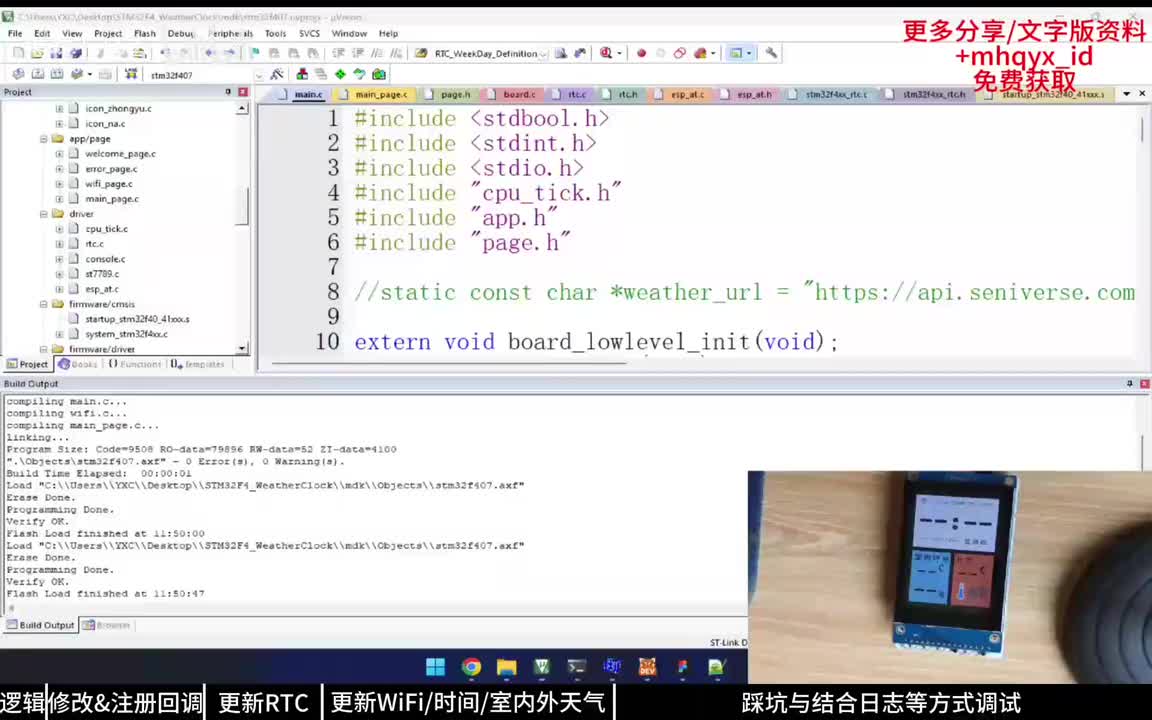Open the editor tab list dropdown arrow
Screen dimensions: 1152x720
(1126, 94)
